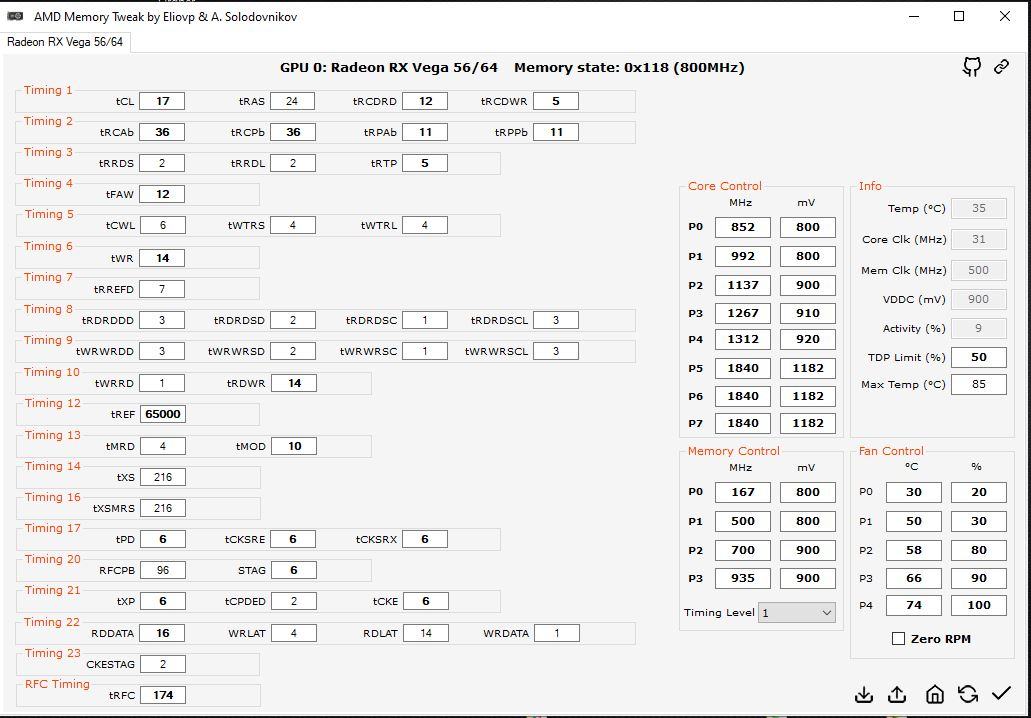Click Core Control P0 MHz field
The width and height of the screenshot is (1031, 718).
pos(742,227)
